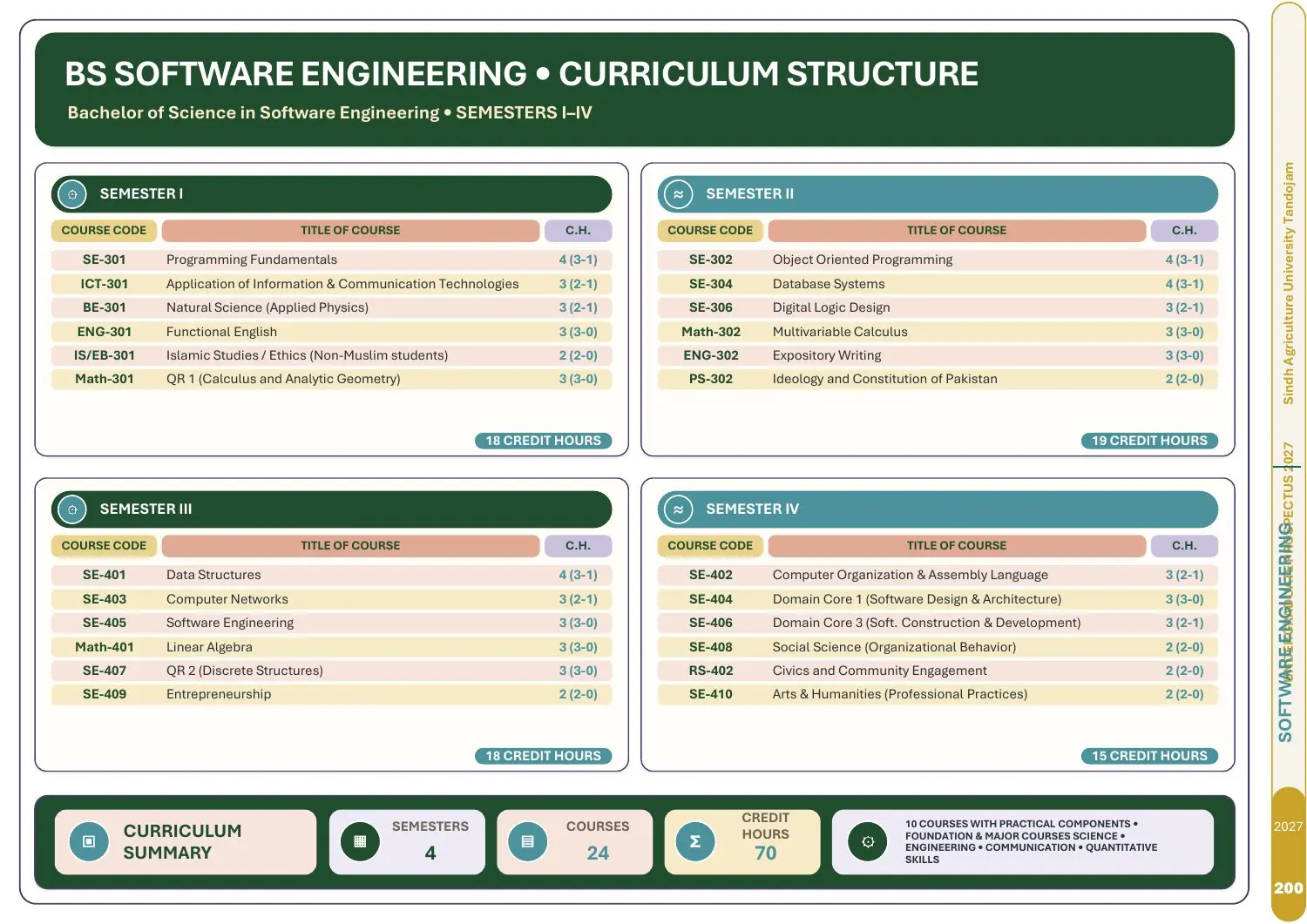Image resolution: width=1307 pixels, height=924 pixels.
Task: Click Domain Core 3 (Soft. Construction & Development)
Action: (x=926, y=623)
